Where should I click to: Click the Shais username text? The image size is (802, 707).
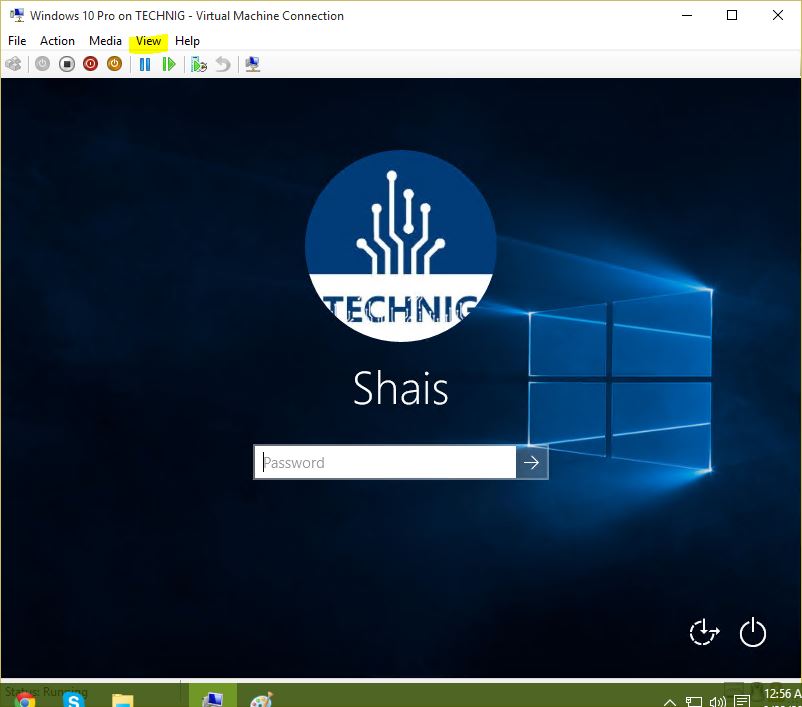[400, 388]
